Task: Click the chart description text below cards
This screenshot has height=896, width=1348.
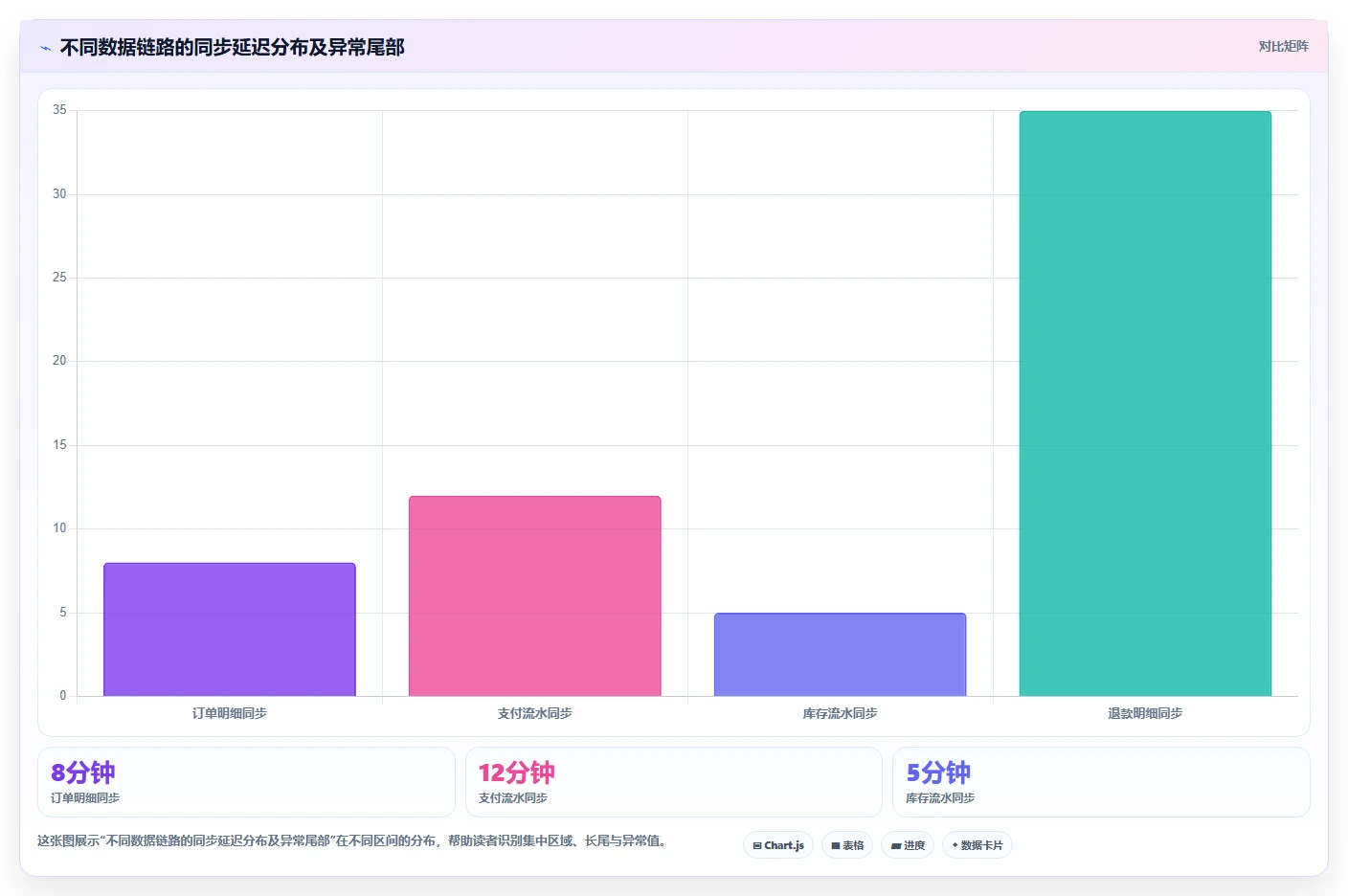Action: point(351,840)
